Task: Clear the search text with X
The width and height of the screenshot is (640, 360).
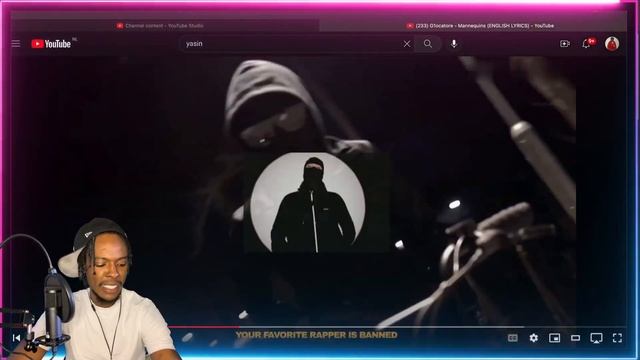Action: click(407, 44)
